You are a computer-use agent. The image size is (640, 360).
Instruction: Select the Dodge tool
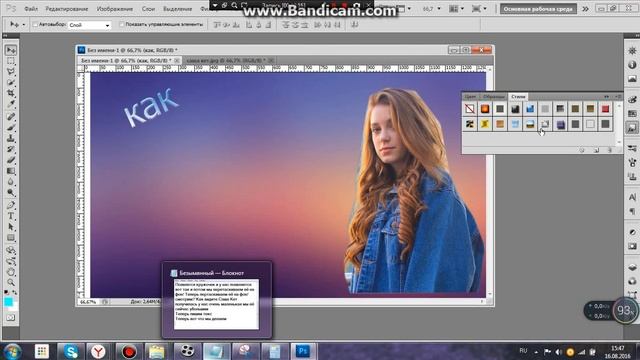pos(11,192)
